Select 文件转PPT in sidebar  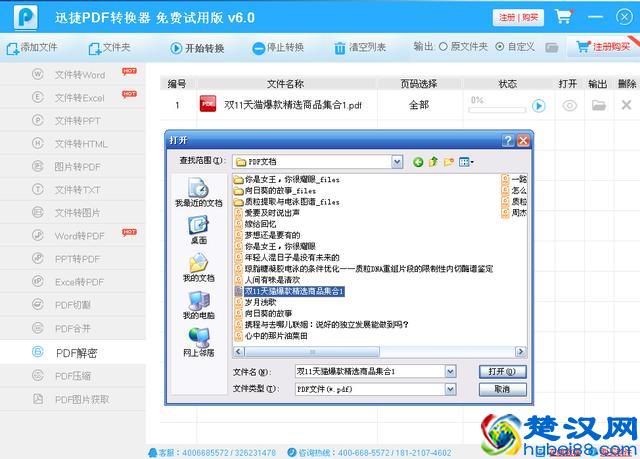tap(73, 120)
